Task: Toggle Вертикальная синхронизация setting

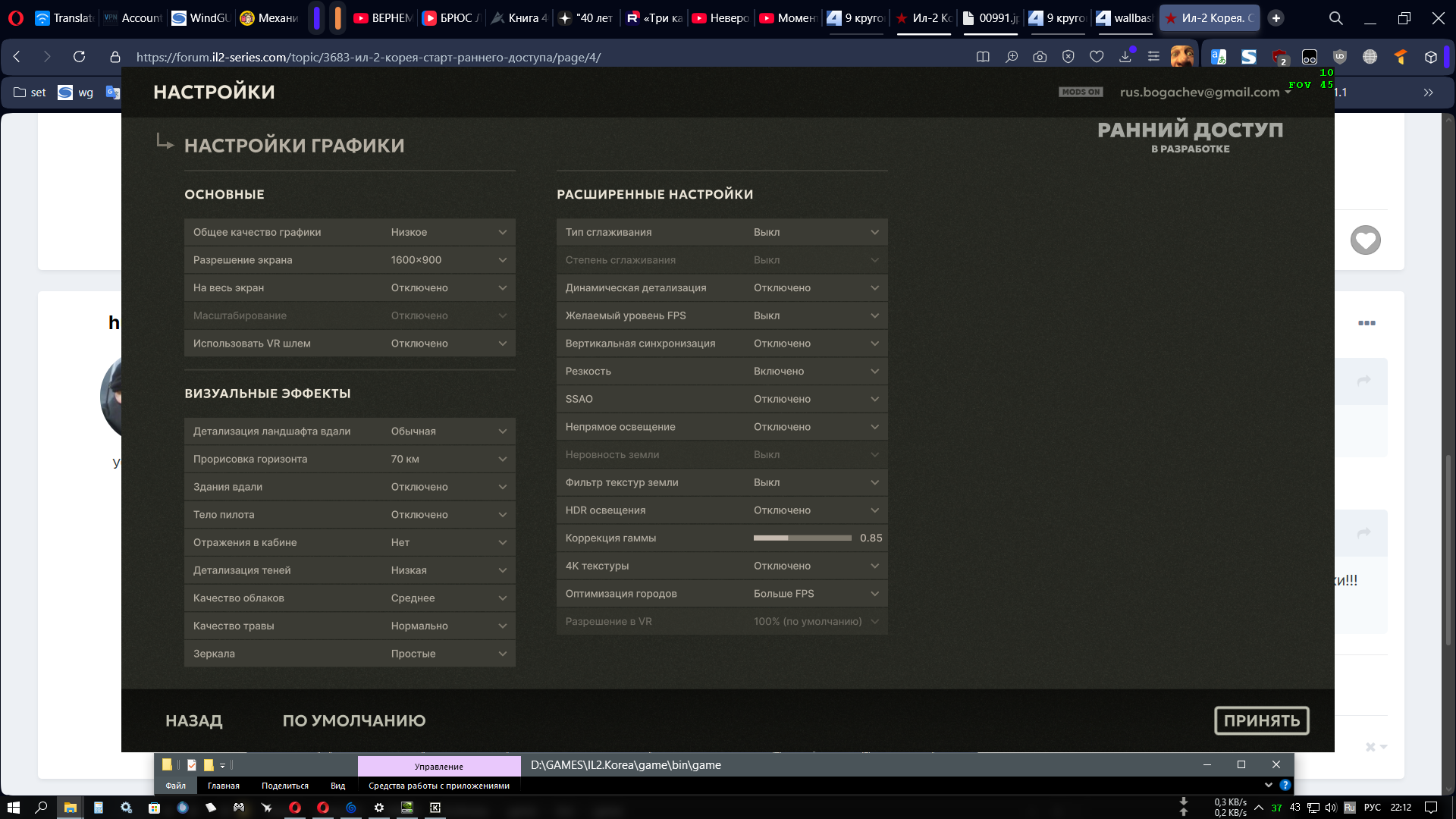Action: pos(722,344)
